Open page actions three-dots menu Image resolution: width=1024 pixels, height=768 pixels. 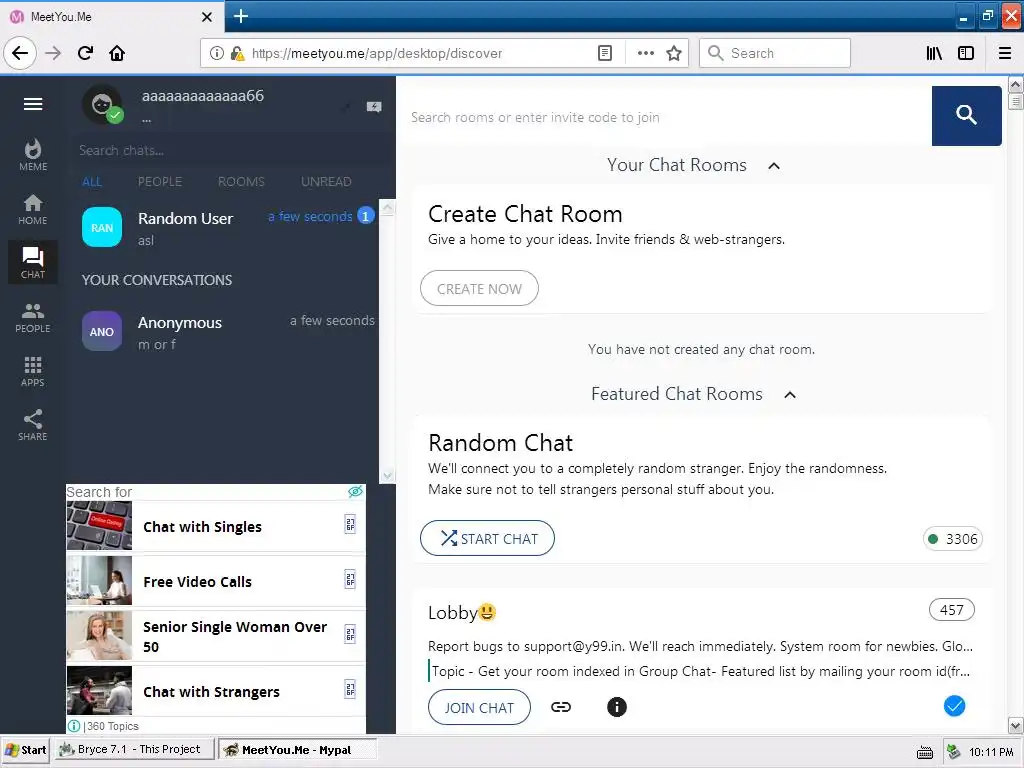645,53
